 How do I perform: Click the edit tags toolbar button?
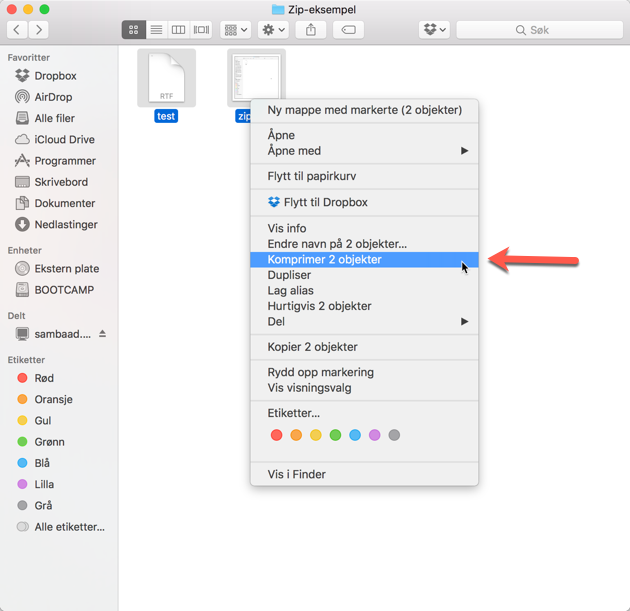[x=348, y=30]
